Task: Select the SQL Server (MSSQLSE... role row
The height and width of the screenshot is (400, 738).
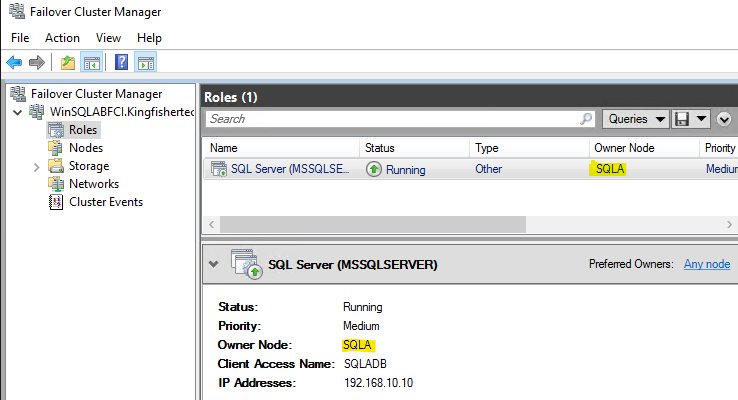Action: pos(471,169)
